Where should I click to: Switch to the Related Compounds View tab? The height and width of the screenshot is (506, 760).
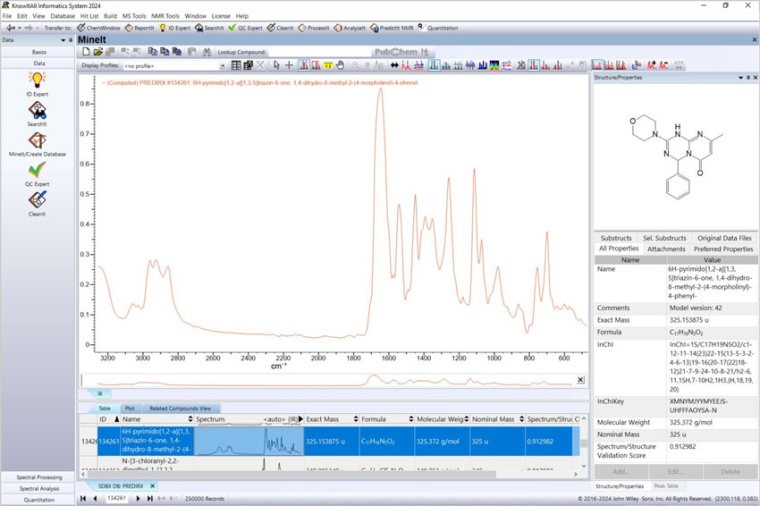coord(179,408)
